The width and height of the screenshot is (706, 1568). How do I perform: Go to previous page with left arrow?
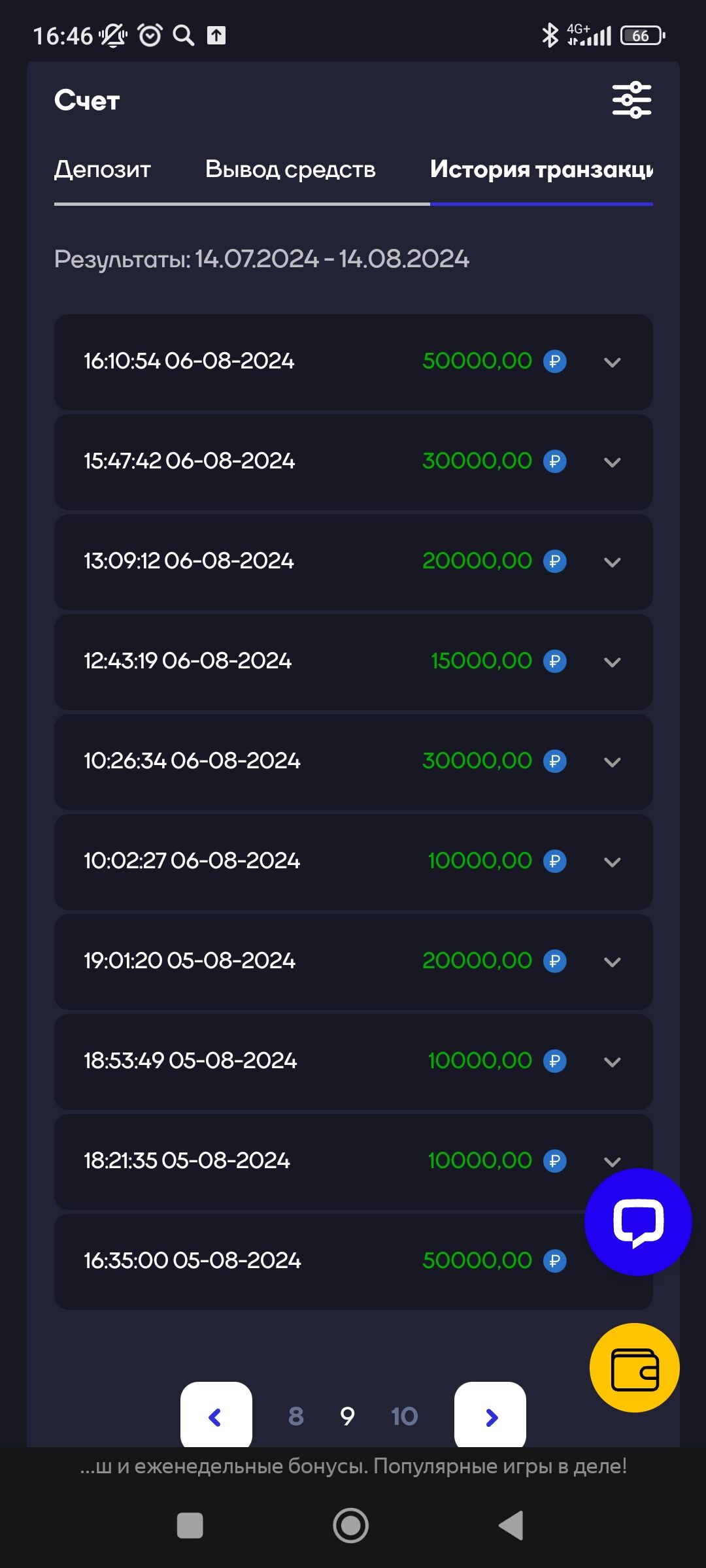pos(216,1416)
